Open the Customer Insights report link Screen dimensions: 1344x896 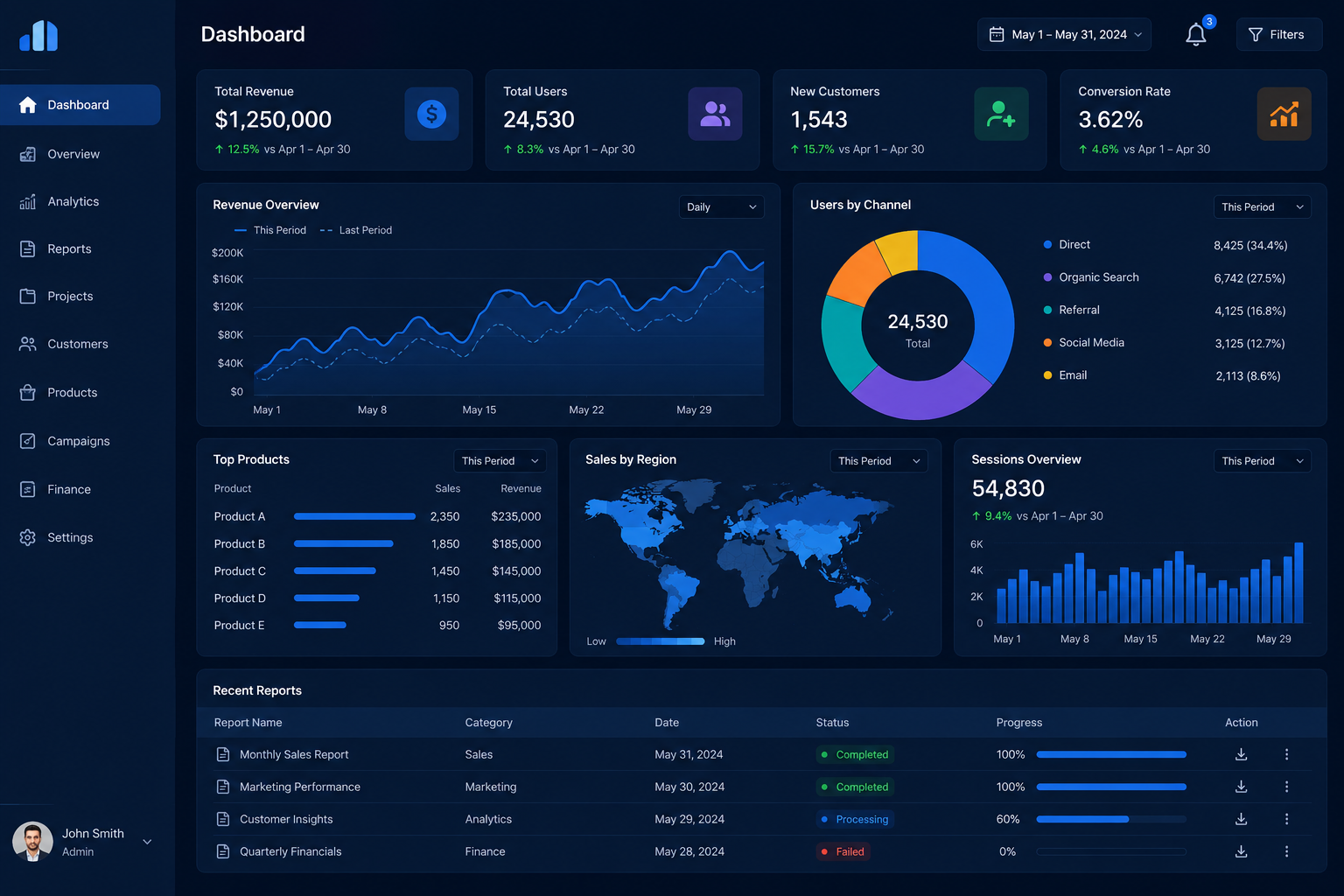tap(286, 819)
